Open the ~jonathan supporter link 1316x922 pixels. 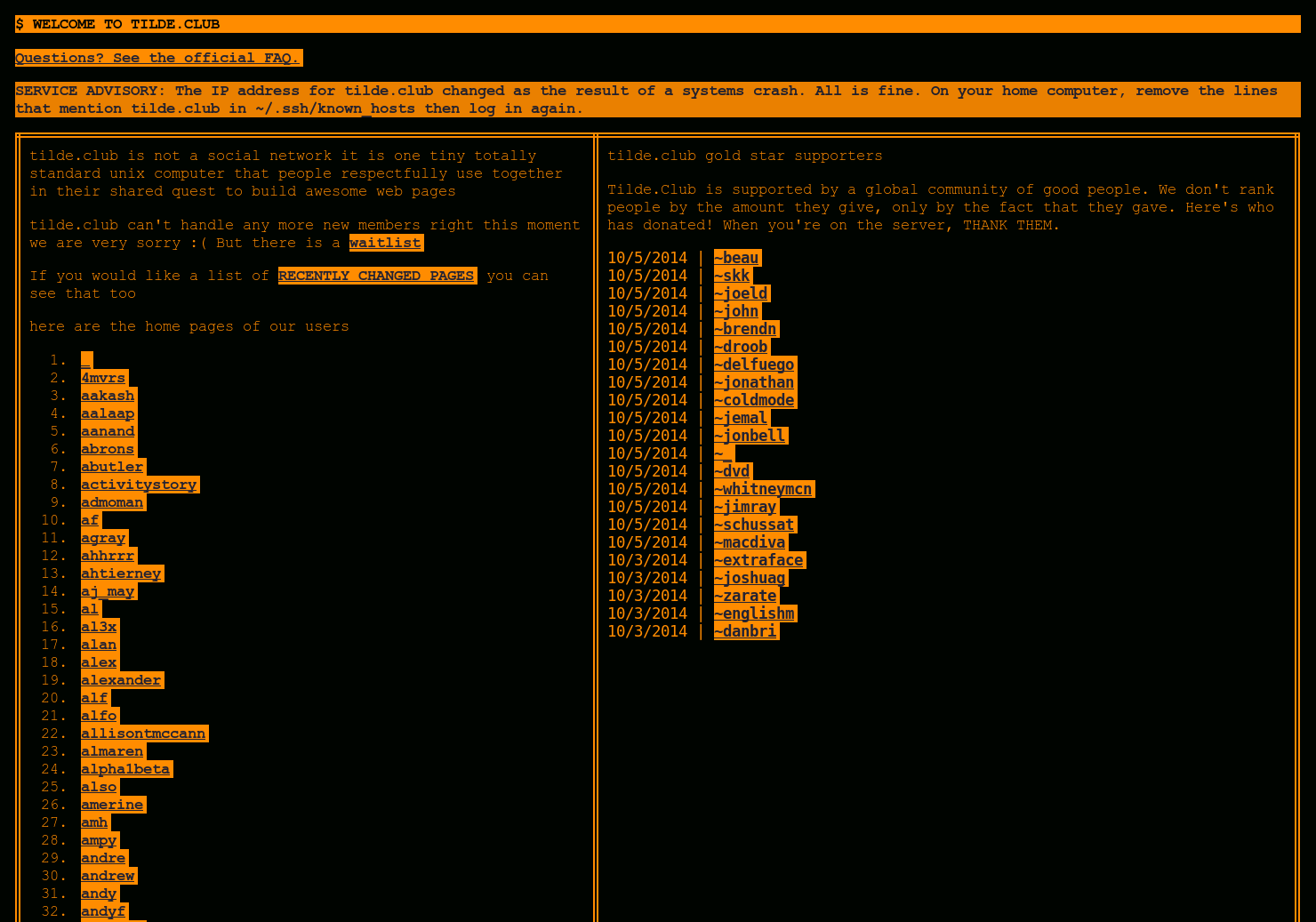[x=754, y=382]
